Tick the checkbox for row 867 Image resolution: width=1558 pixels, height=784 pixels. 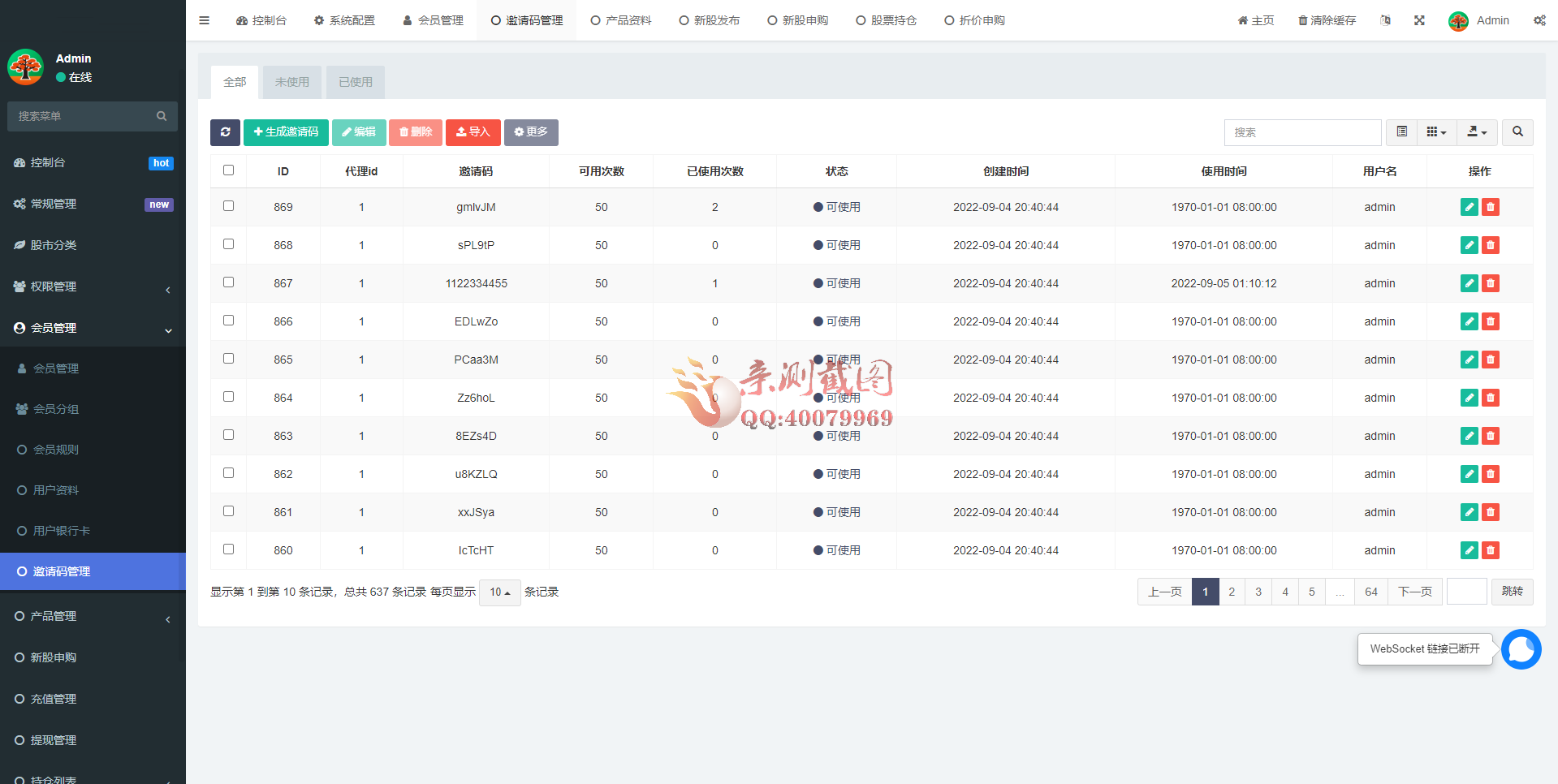tap(228, 282)
